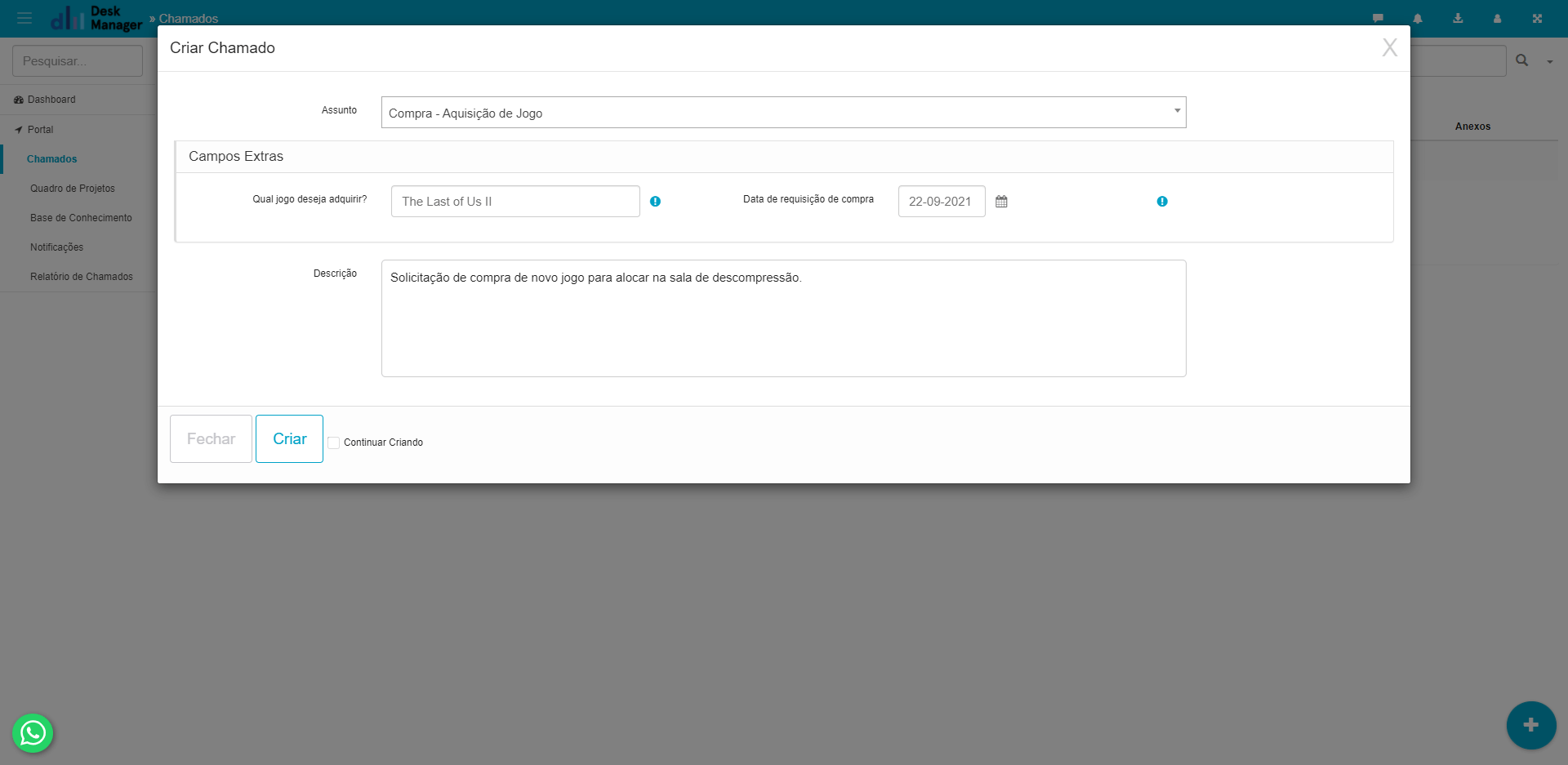Click inside the Descrição text area
The height and width of the screenshot is (765, 1568).
(x=783, y=318)
